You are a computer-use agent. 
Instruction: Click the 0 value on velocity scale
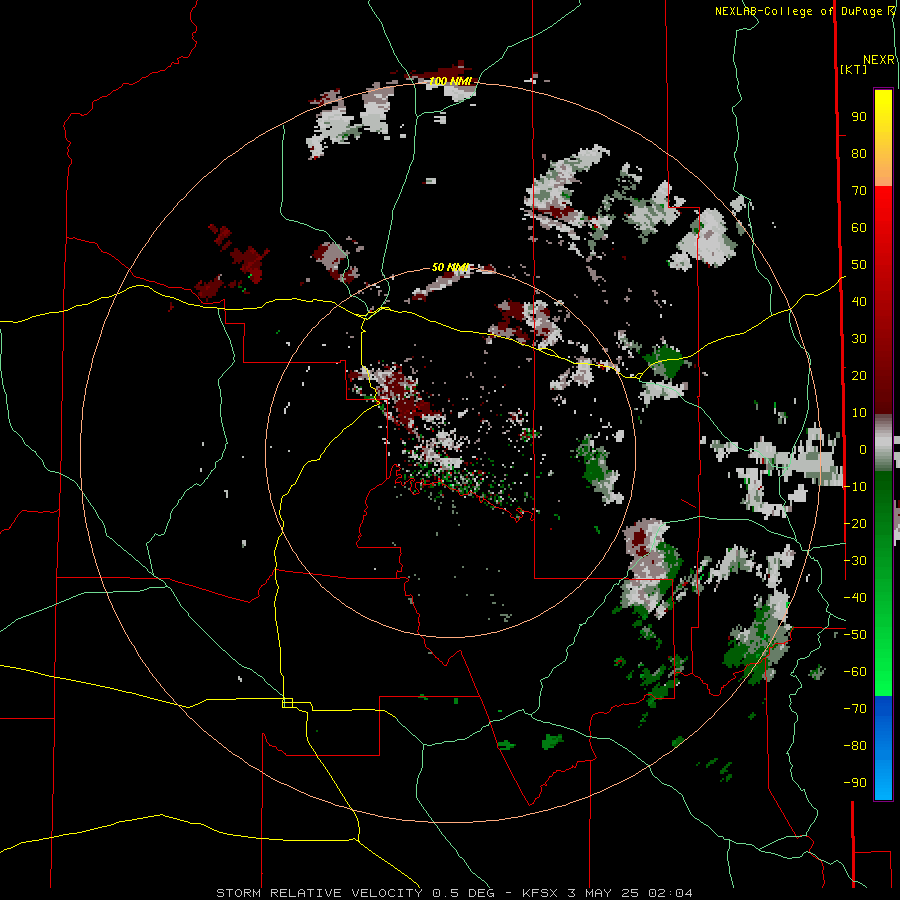[x=863, y=449]
